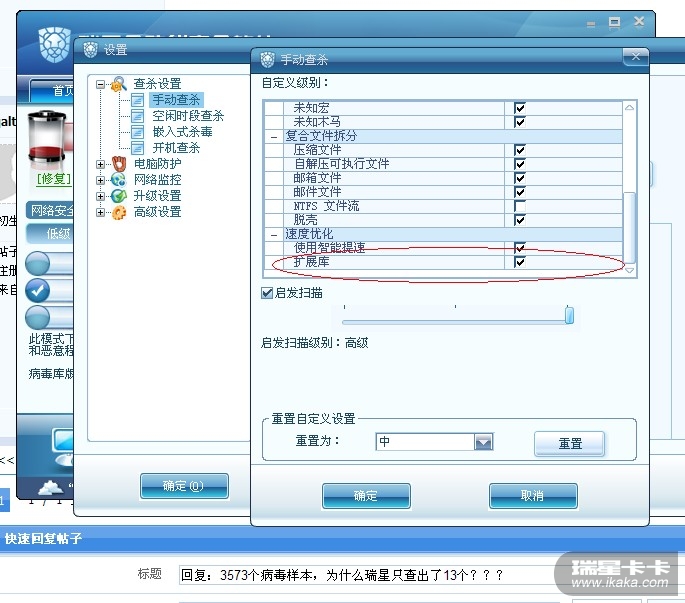
Task: Click the checked round blue option in main window
Action: pyautogui.click(x=38, y=290)
